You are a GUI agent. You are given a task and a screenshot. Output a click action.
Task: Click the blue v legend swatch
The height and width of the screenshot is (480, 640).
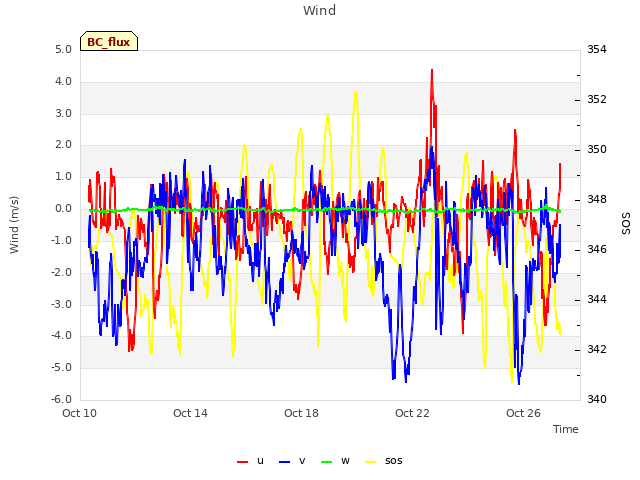point(284,462)
